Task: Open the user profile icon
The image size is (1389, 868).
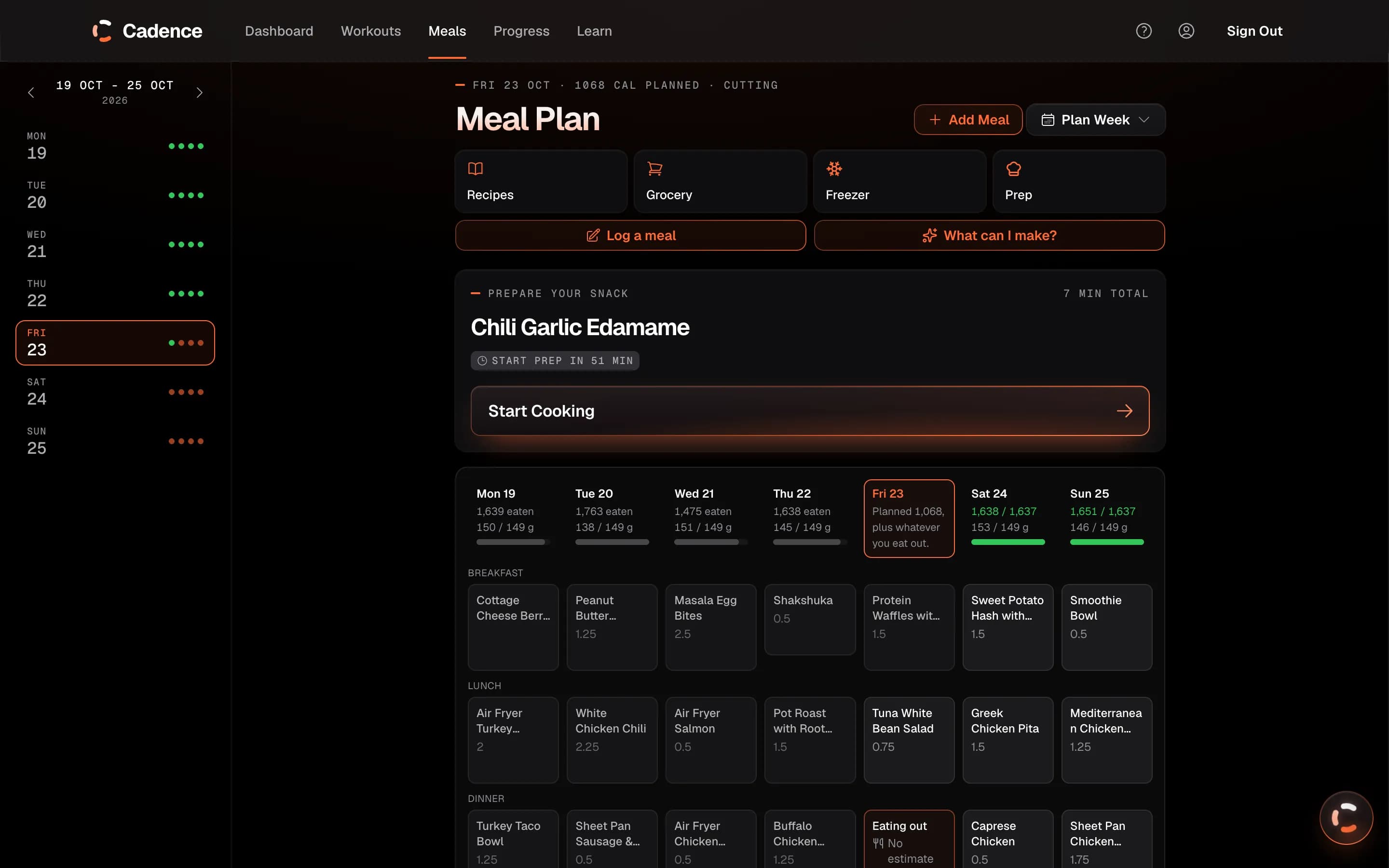Action: [x=1186, y=31]
